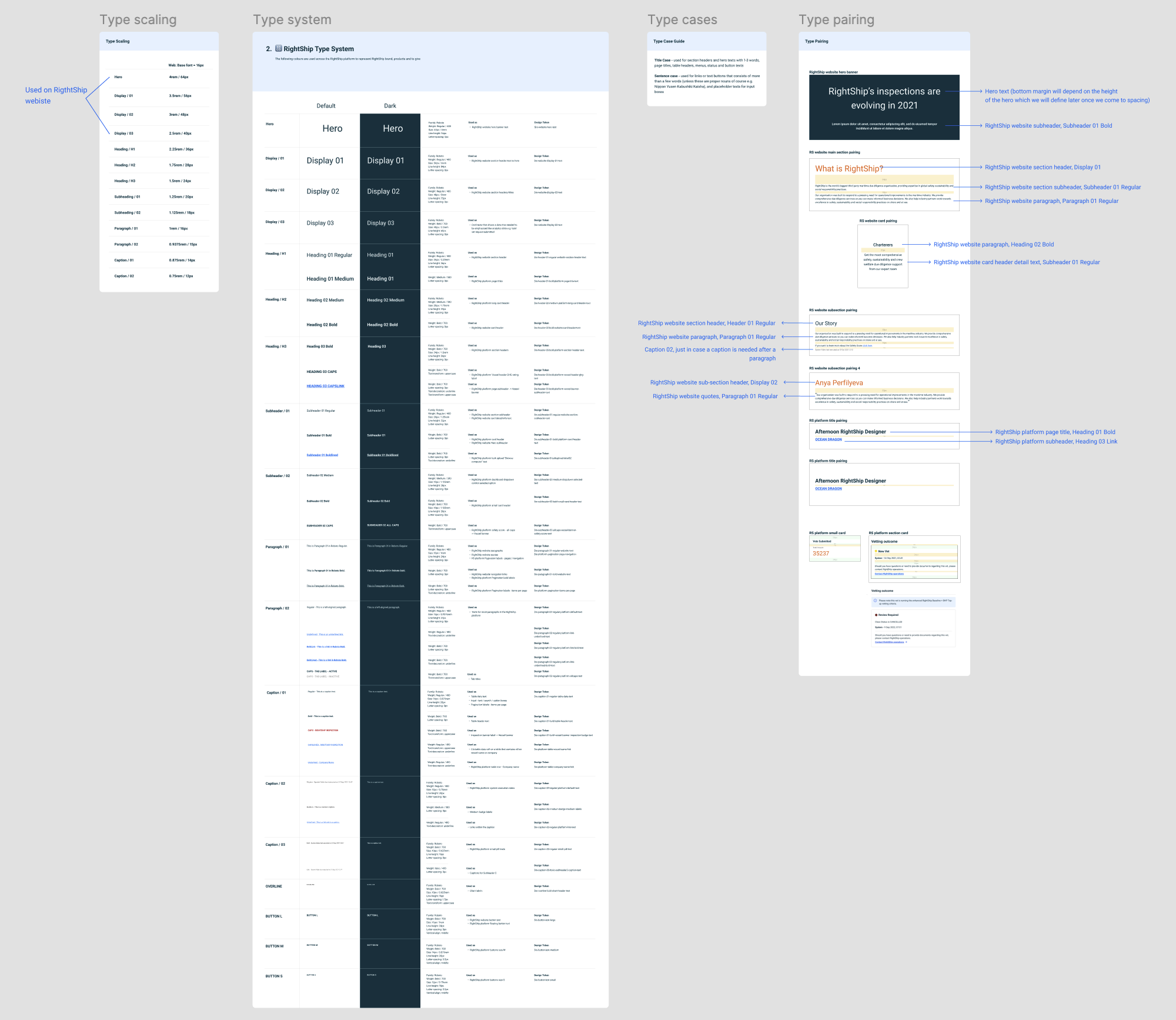Image resolution: width=1176 pixels, height=1020 pixels.
Task: Click the arrow after Contact RightShip operations
Action: pos(906,642)
